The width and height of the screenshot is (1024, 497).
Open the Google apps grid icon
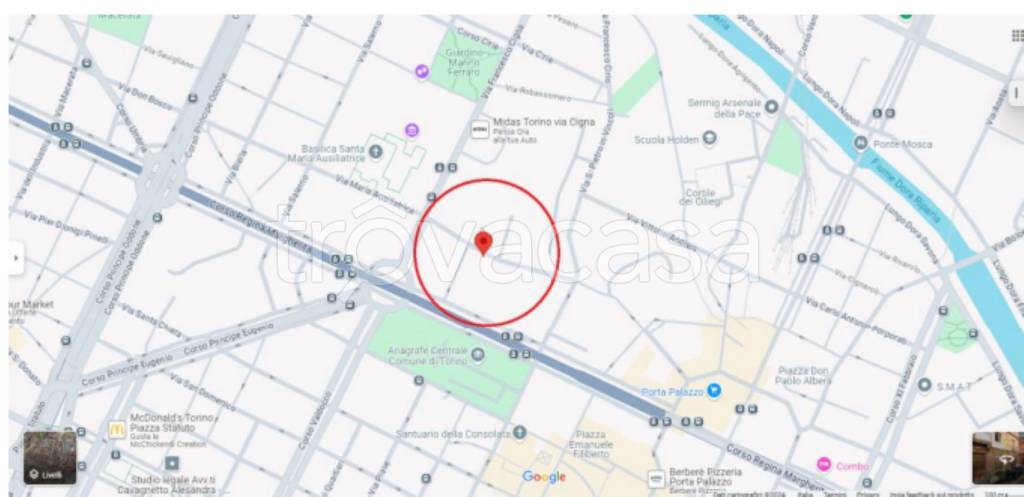pos(1017,35)
